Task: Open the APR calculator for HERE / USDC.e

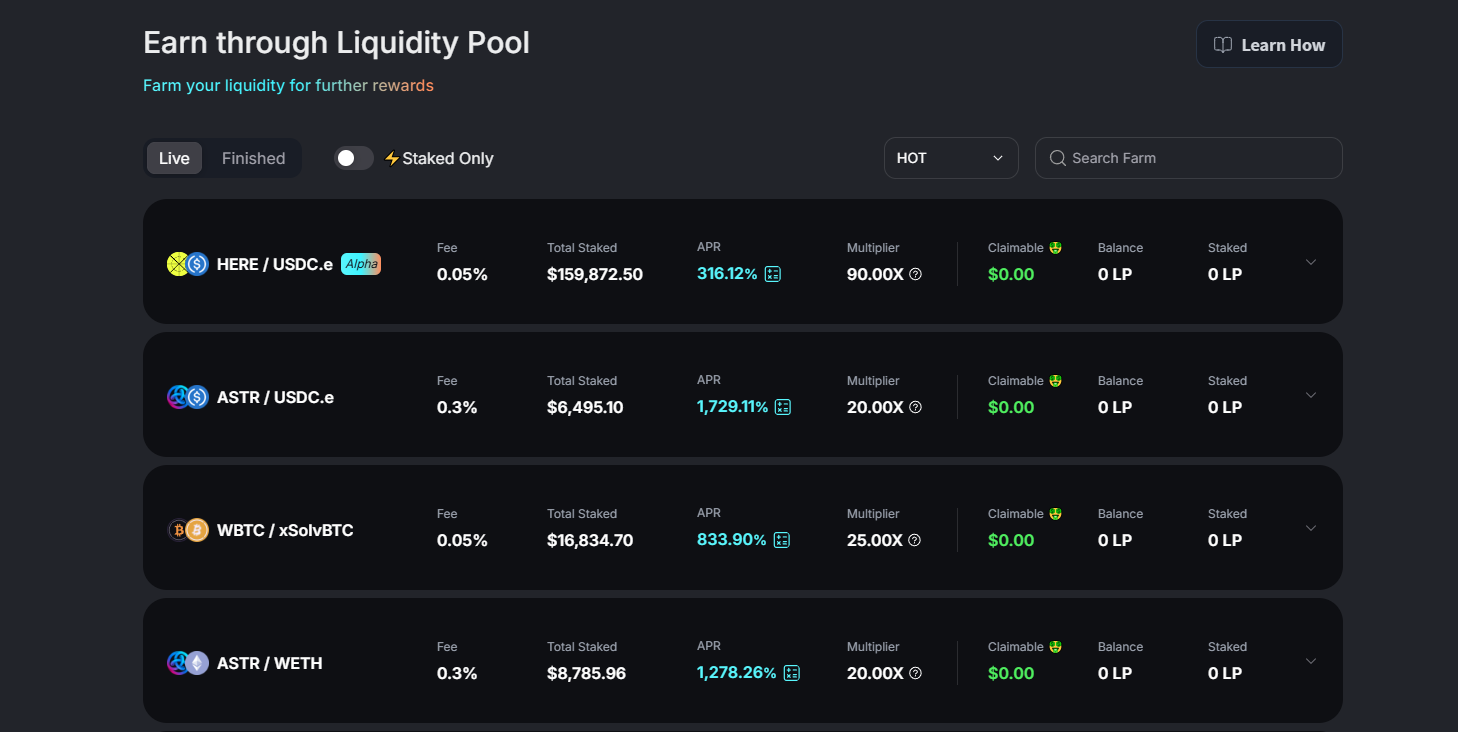Action: click(x=773, y=274)
